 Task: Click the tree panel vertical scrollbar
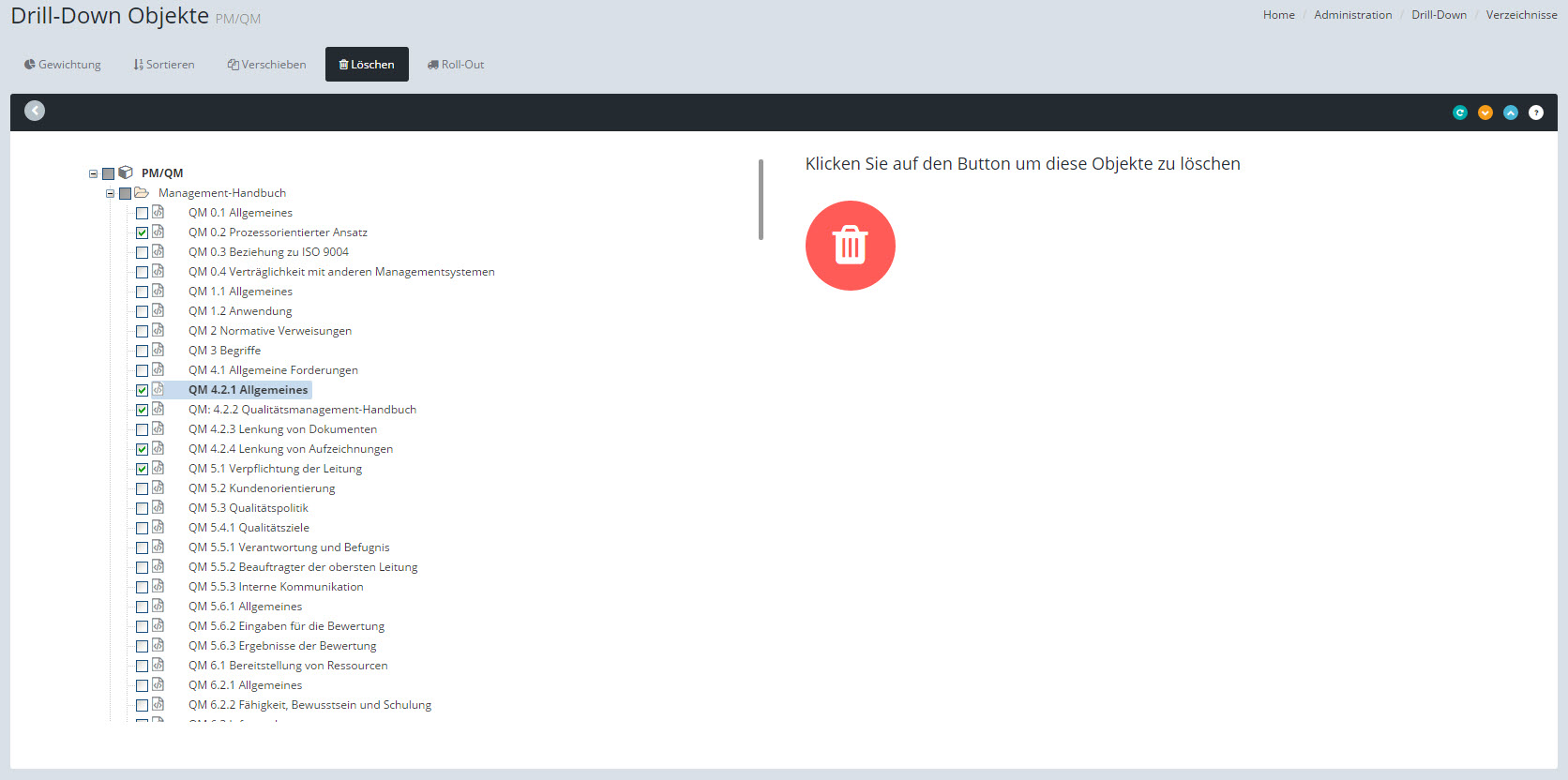click(761, 199)
